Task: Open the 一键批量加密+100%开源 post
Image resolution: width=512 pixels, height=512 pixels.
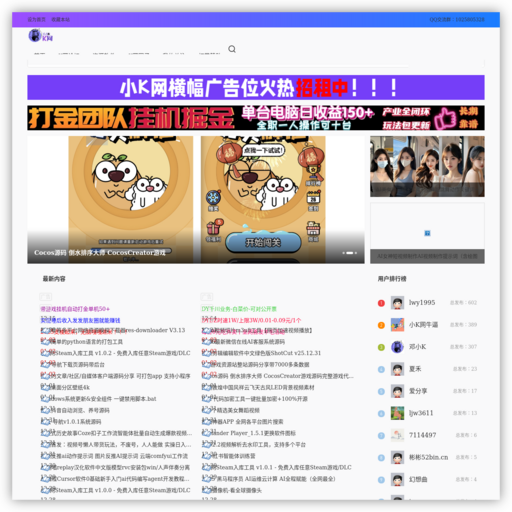Action: [x=255, y=399]
